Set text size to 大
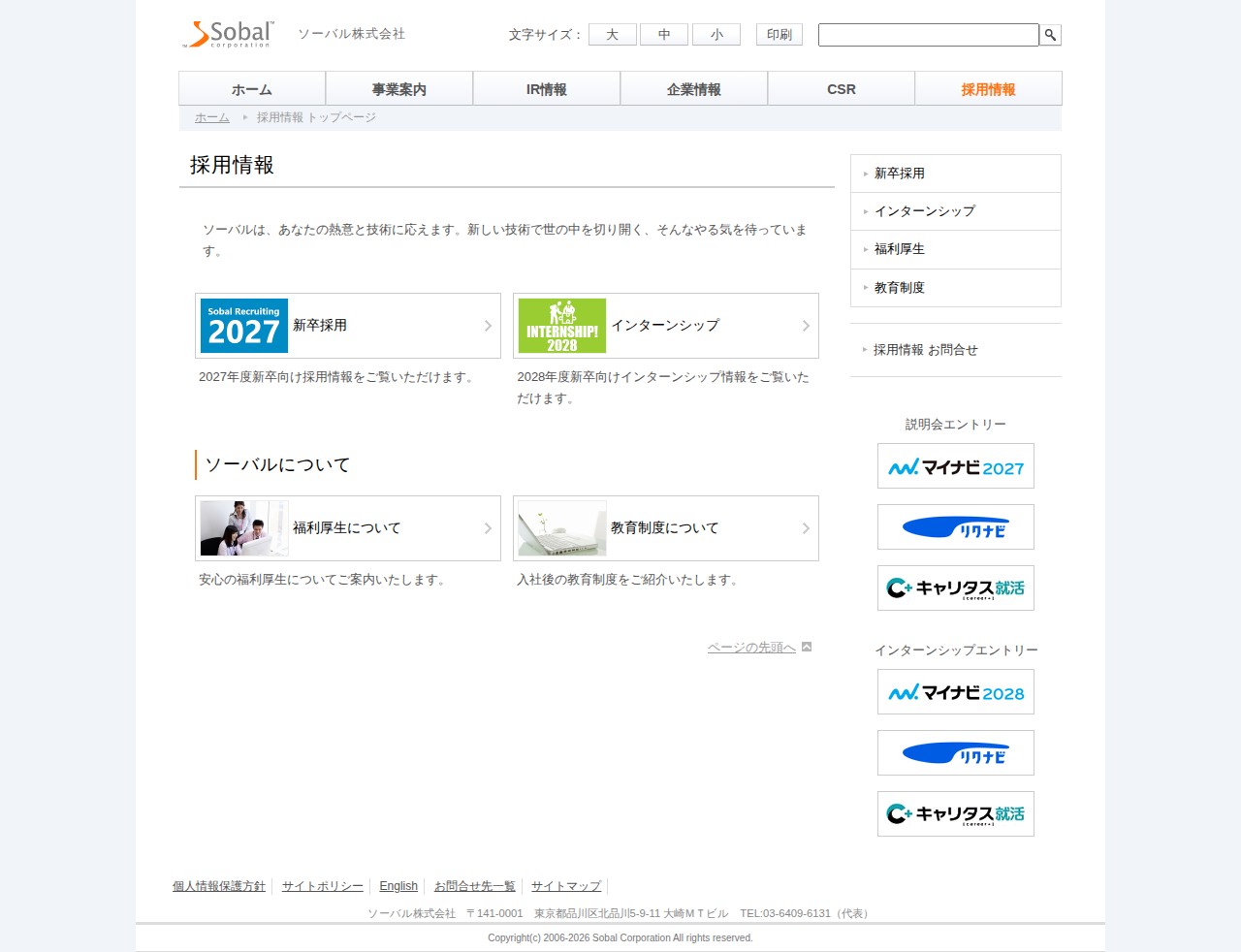 click(613, 35)
